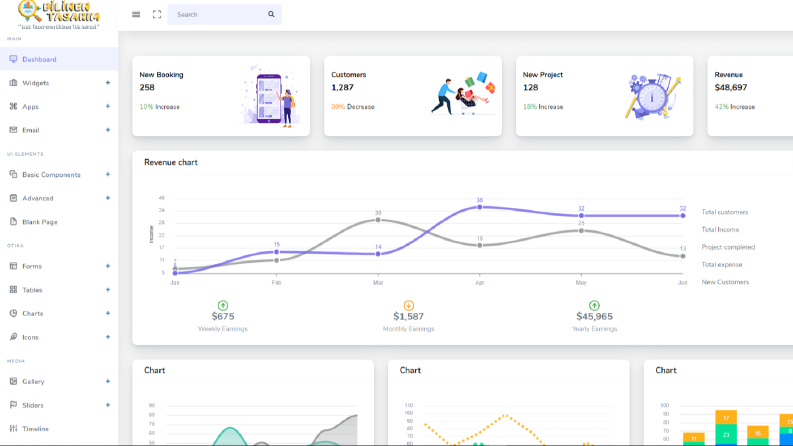Viewport: 793px width, 446px height.
Task: Expand the Sliders submenu plus sign
Action: click(x=108, y=405)
